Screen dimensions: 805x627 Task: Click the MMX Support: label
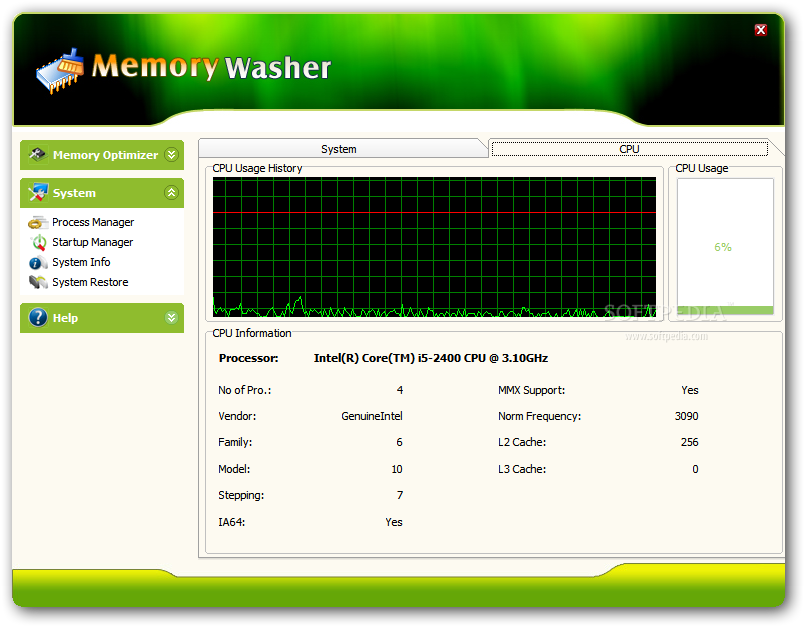point(531,390)
